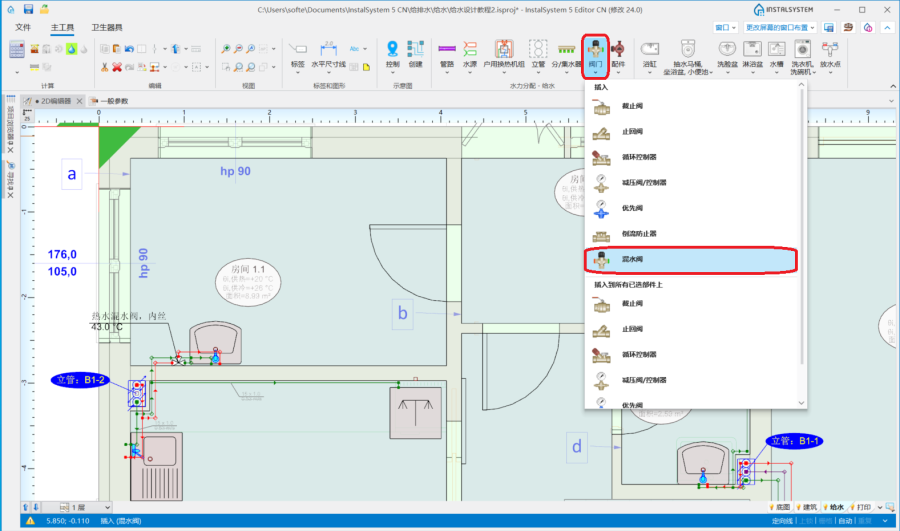Open the valve (阀门) dropdown button
The height and width of the screenshot is (531, 900).
595,56
